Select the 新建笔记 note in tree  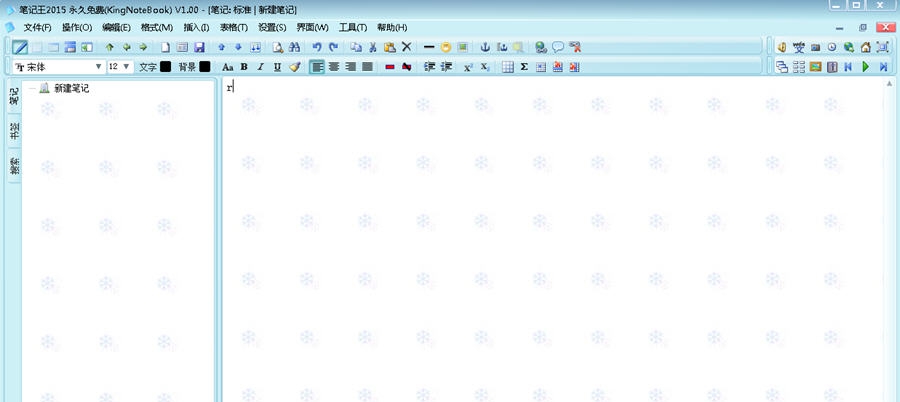coord(71,88)
